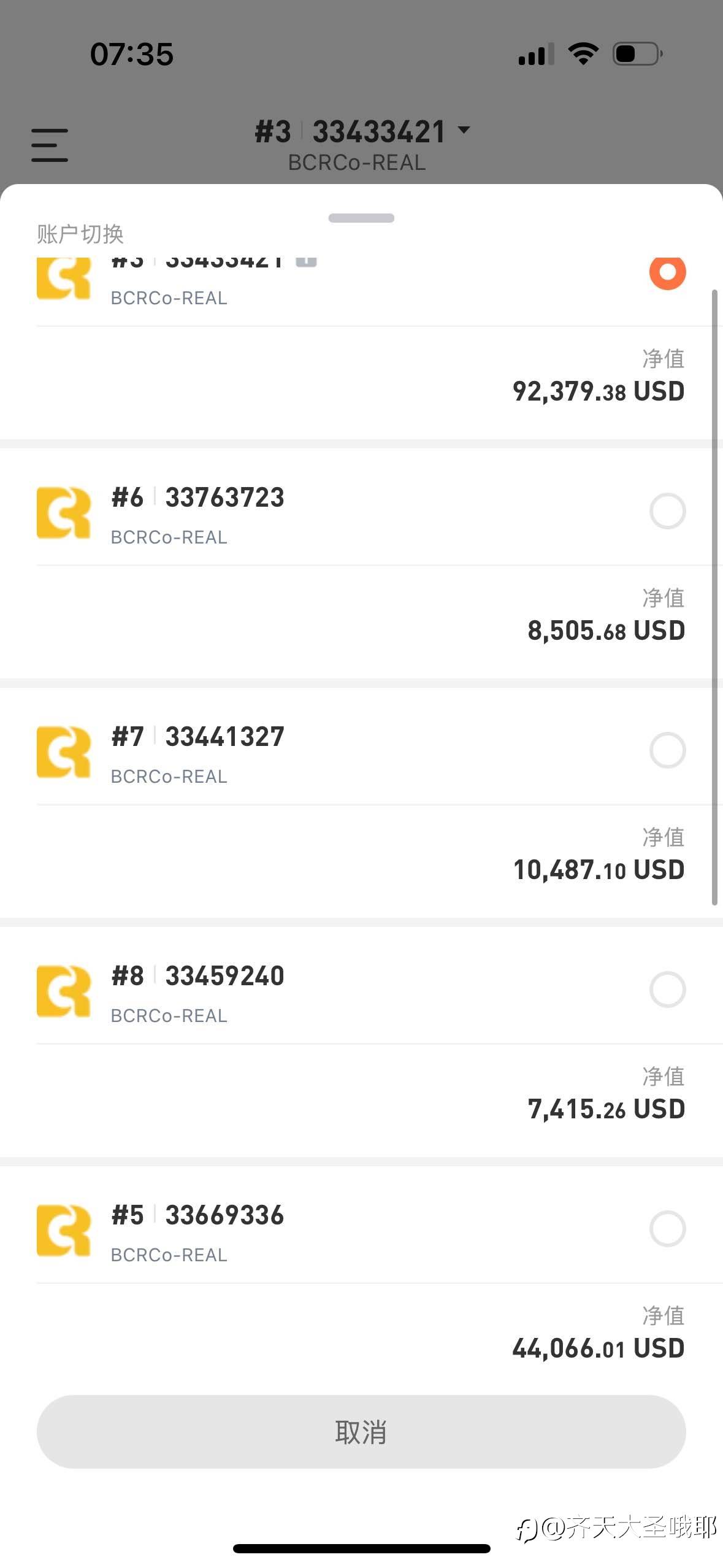The width and height of the screenshot is (723, 1568).
Task: Select radio button for account 33763723
Action: 667,511
